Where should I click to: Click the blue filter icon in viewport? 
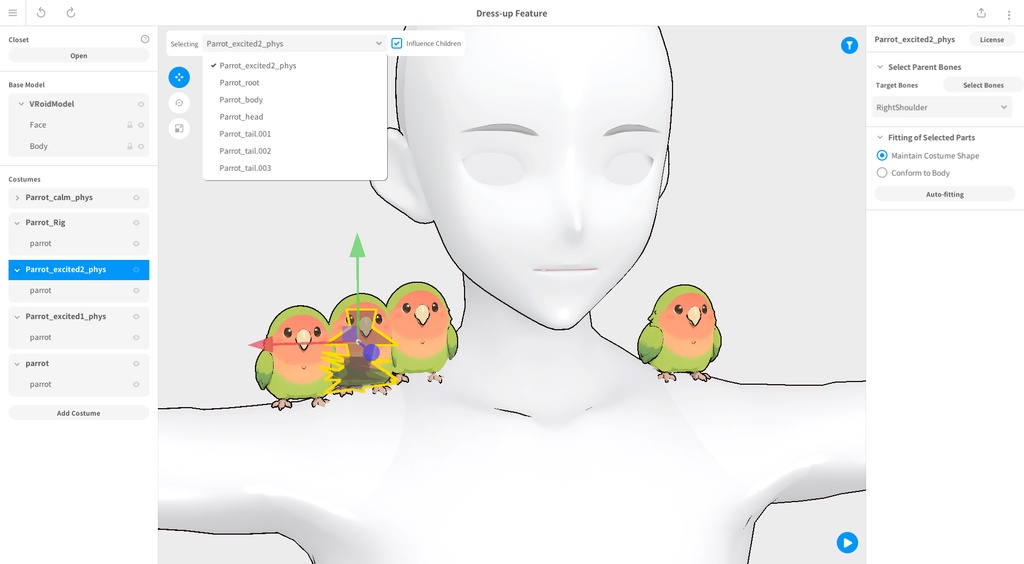coord(849,45)
